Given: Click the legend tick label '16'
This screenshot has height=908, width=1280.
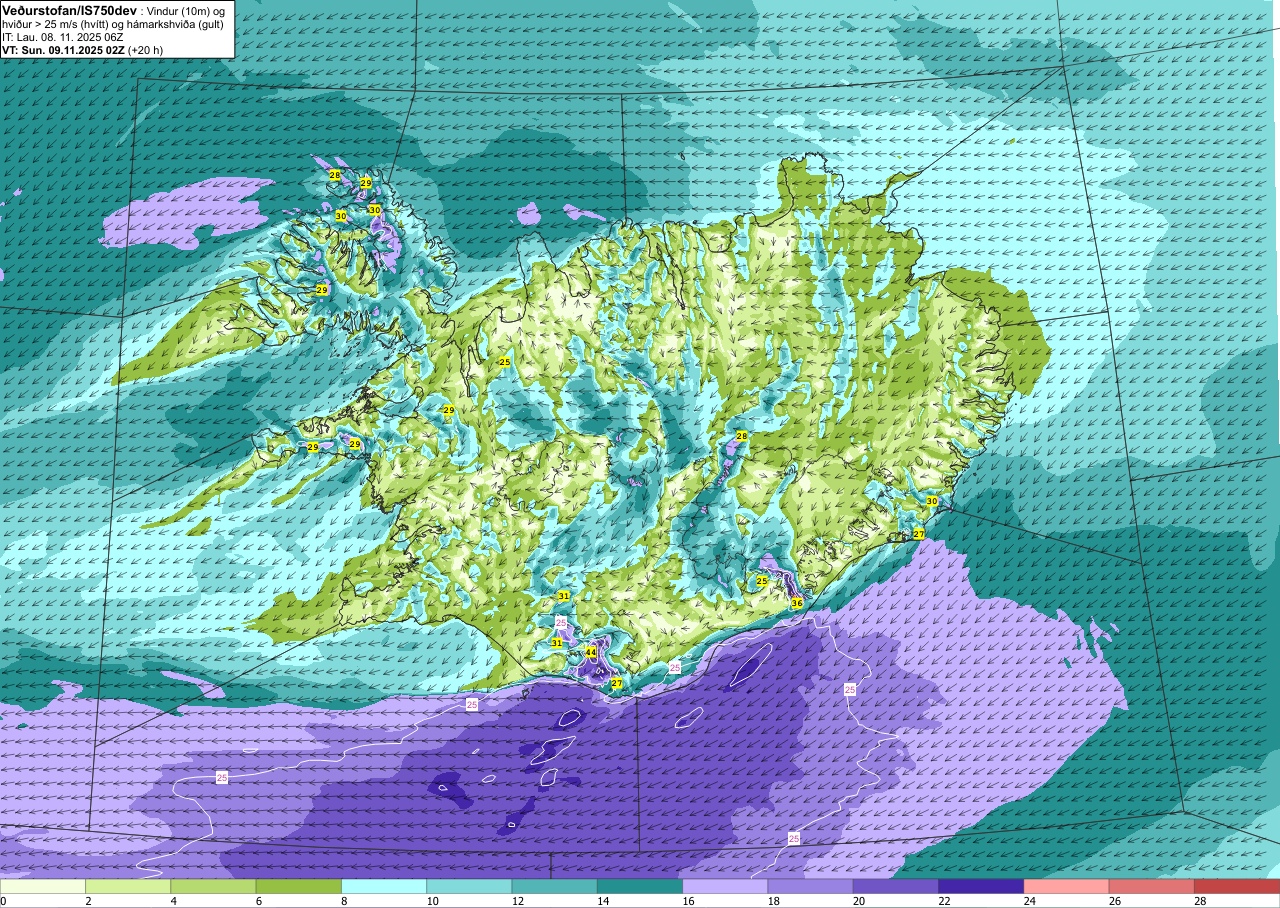Looking at the screenshot, I should tap(688, 901).
